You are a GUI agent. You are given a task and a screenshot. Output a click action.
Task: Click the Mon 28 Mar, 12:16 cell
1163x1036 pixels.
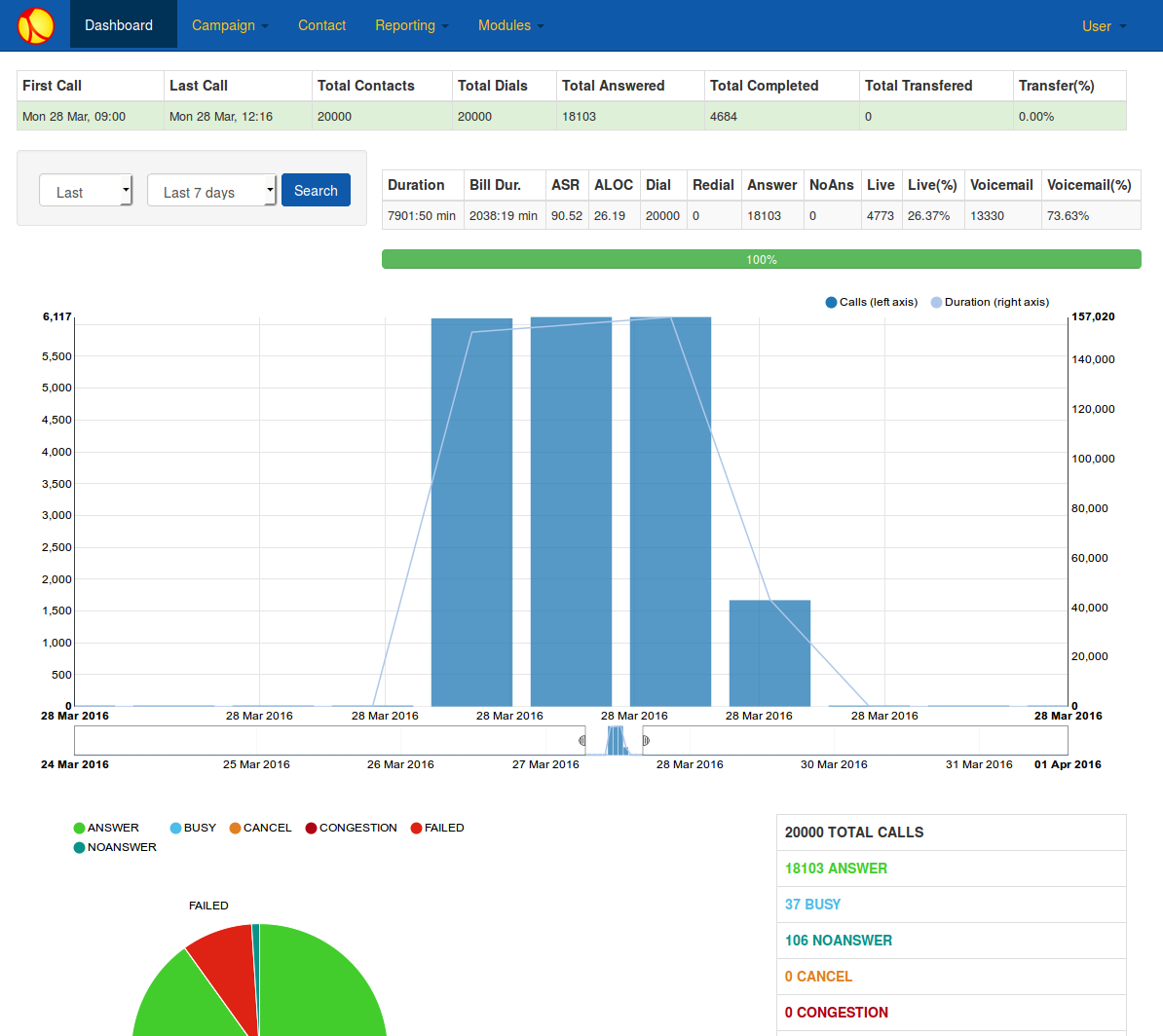coord(238,117)
